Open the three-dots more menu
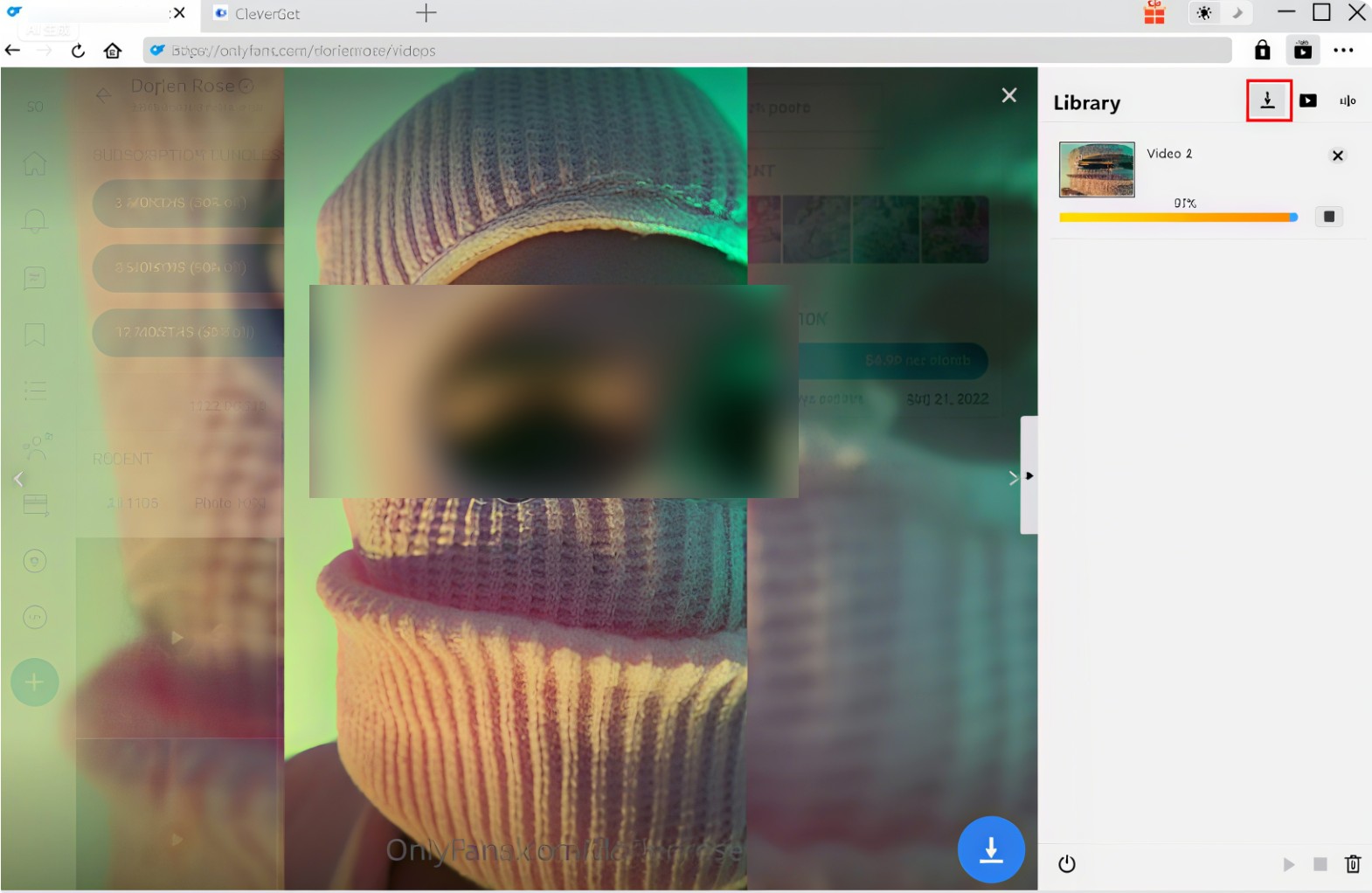The height and width of the screenshot is (893, 1372). click(1344, 50)
